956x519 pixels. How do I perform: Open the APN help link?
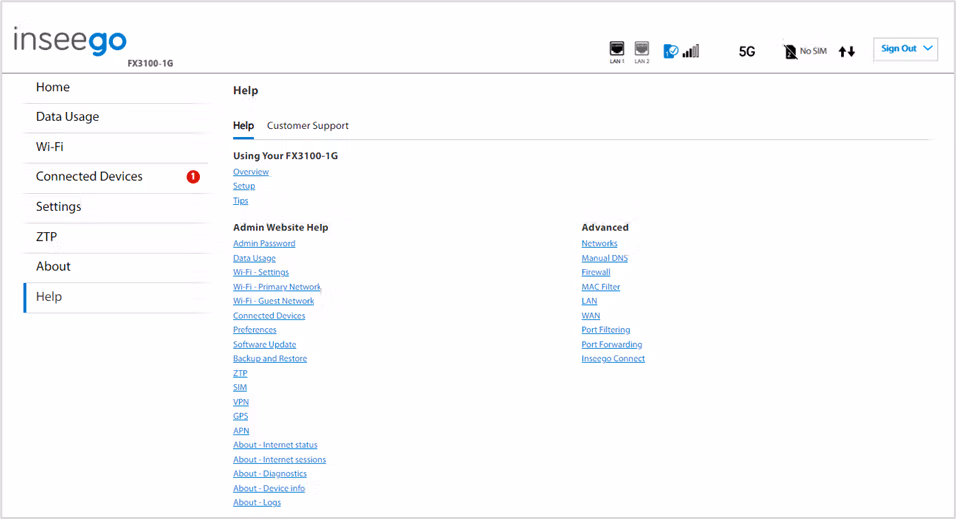click(241, 431)
